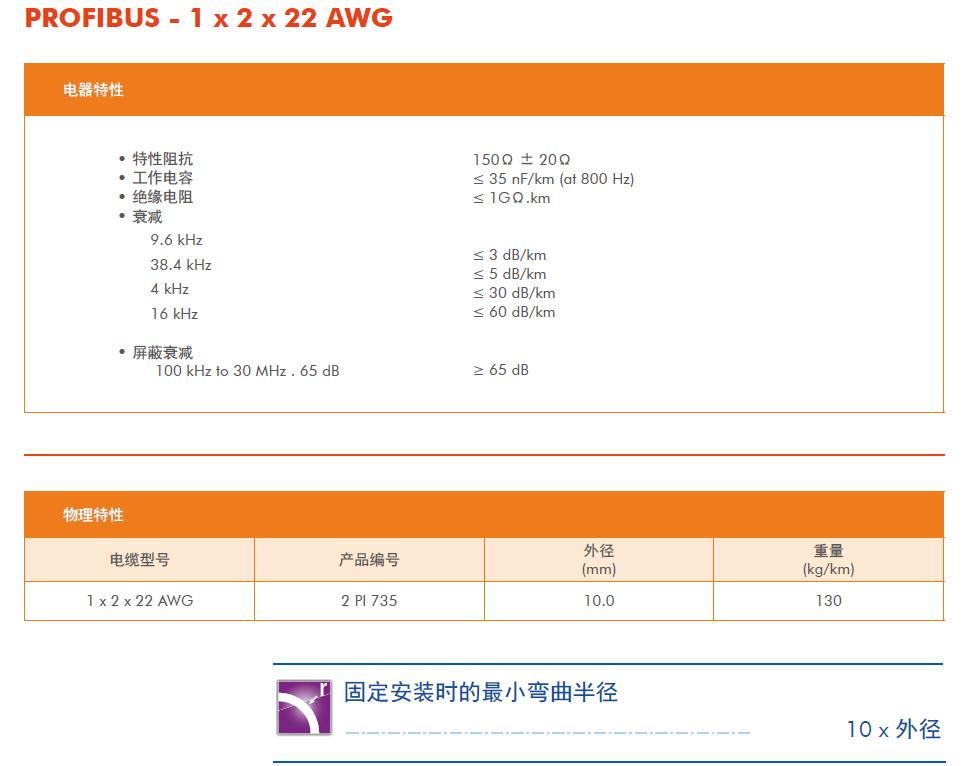
Task: Select the 1 x 2 x 22 AWG table cell
Action: click(140, 601)
